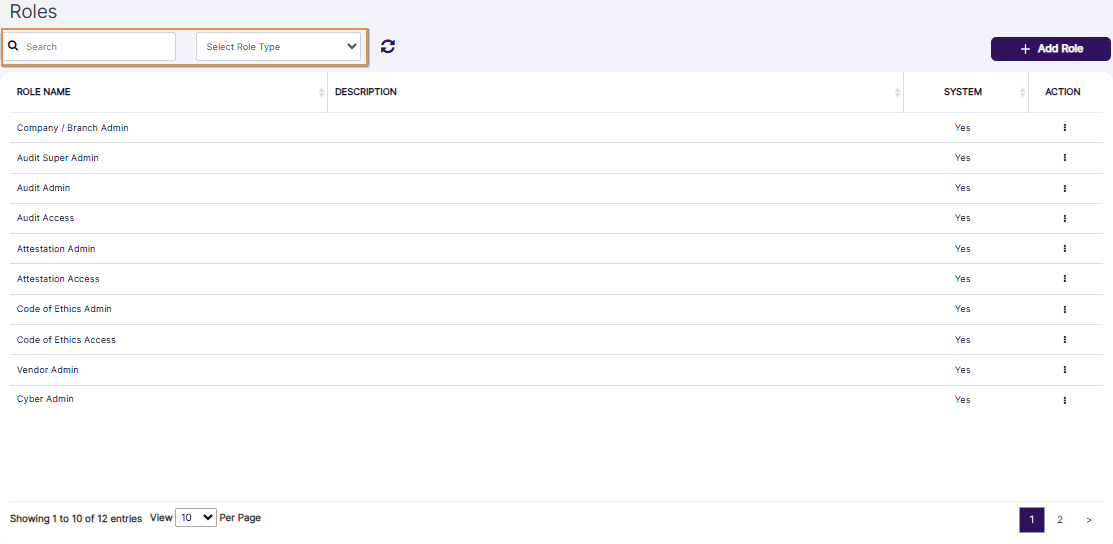The height and width of the screenshot is (544, 1113).
Task: Open three-dot menu for Code of Ethics Admin
Action: [x=1064, y=309]
